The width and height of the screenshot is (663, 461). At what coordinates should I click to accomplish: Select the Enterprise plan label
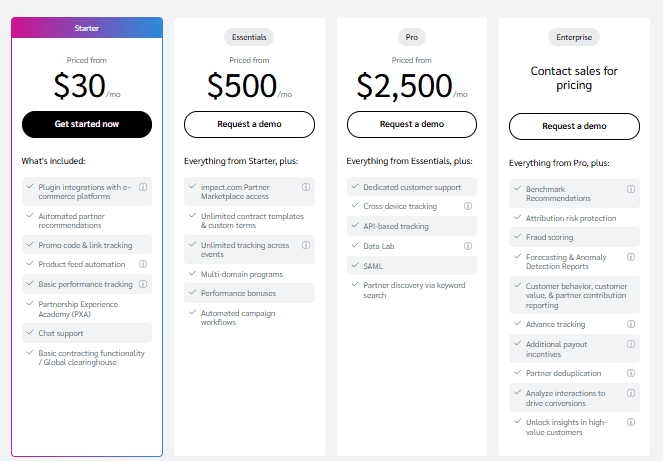(x=574, y=38)
